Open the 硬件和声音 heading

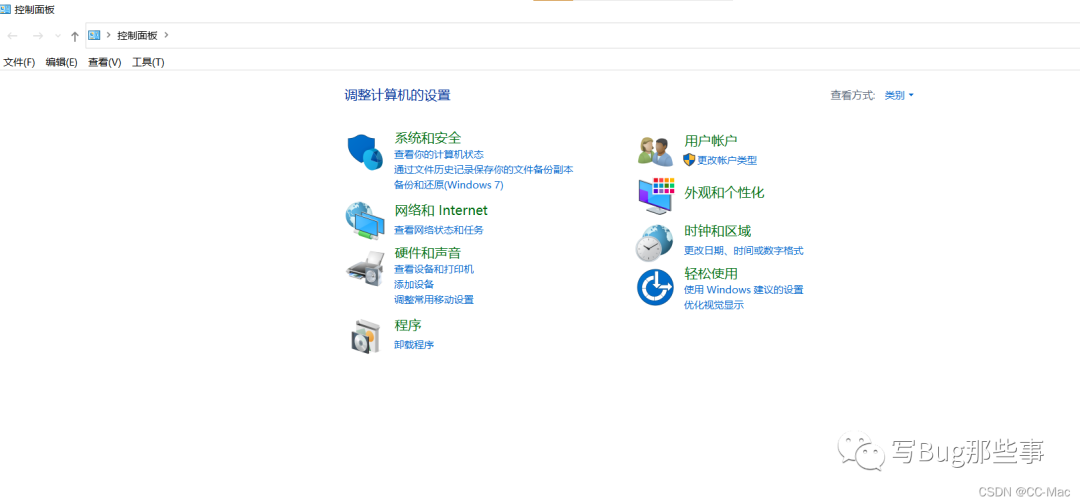click(428, 253)
